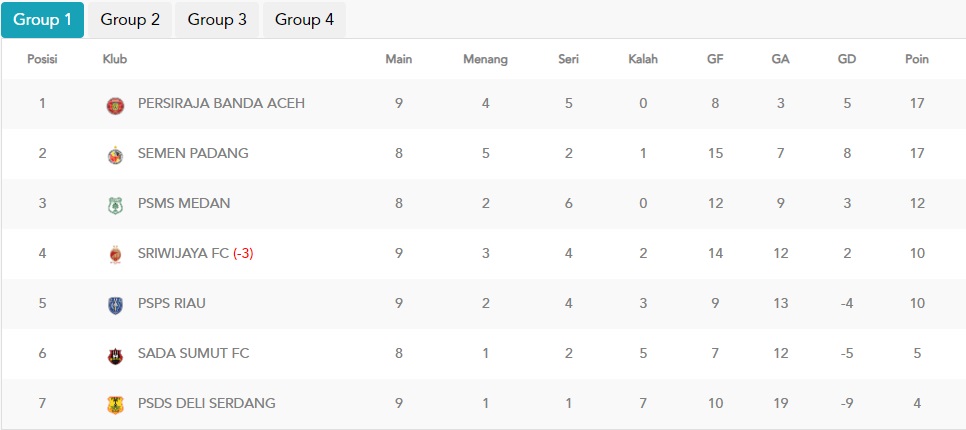Click the Semen Padang club crest
This screenshot has height=430, width=966.
[x=115, y=155]
